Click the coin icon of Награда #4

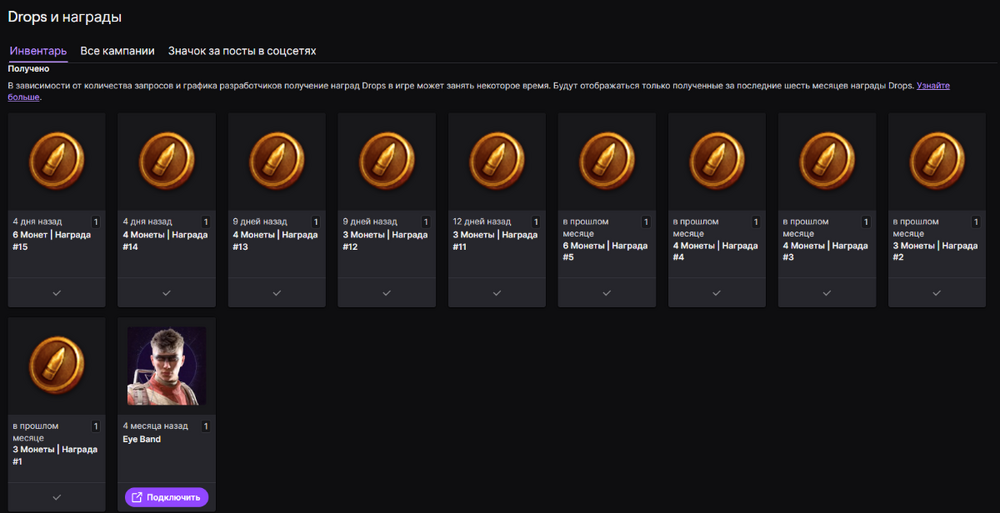coord(717,161)
